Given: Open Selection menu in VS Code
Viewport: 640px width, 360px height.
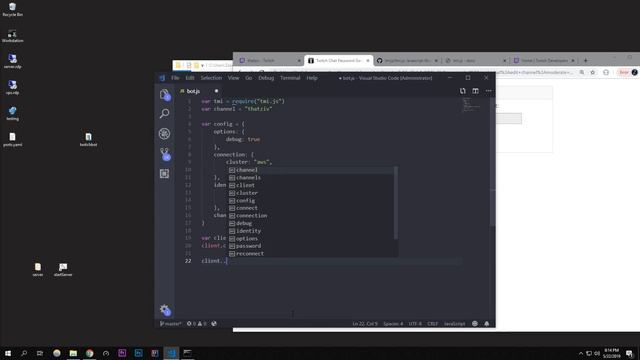Looking at the screenshot, I should click(x=211, y=78).
